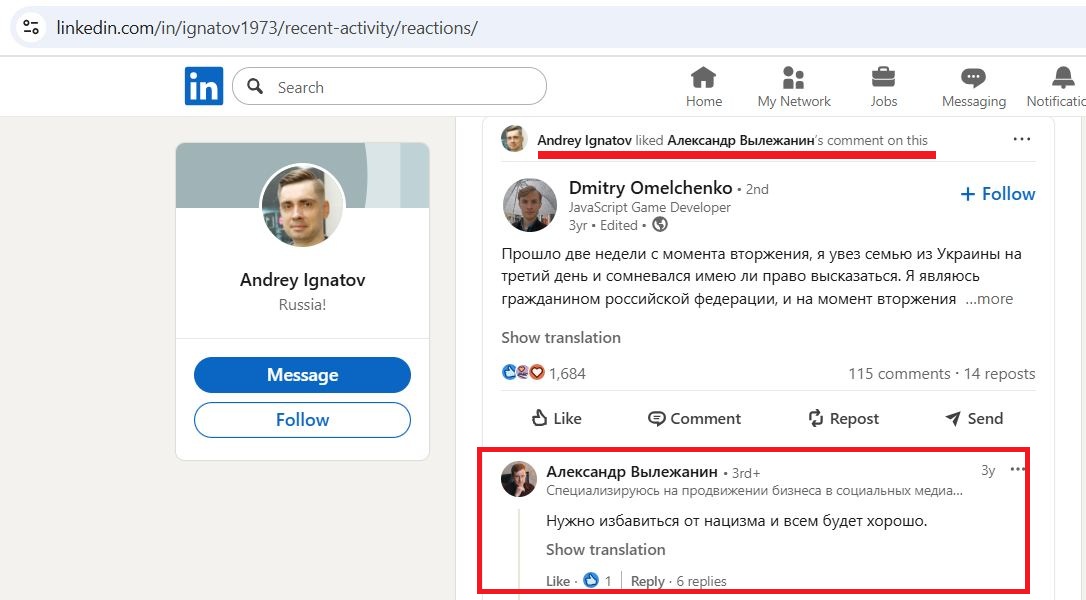This screenshot has height=600, width=1086.
Task: Click the reaction emojis next to 1,684
Action: tap(524, 373)
